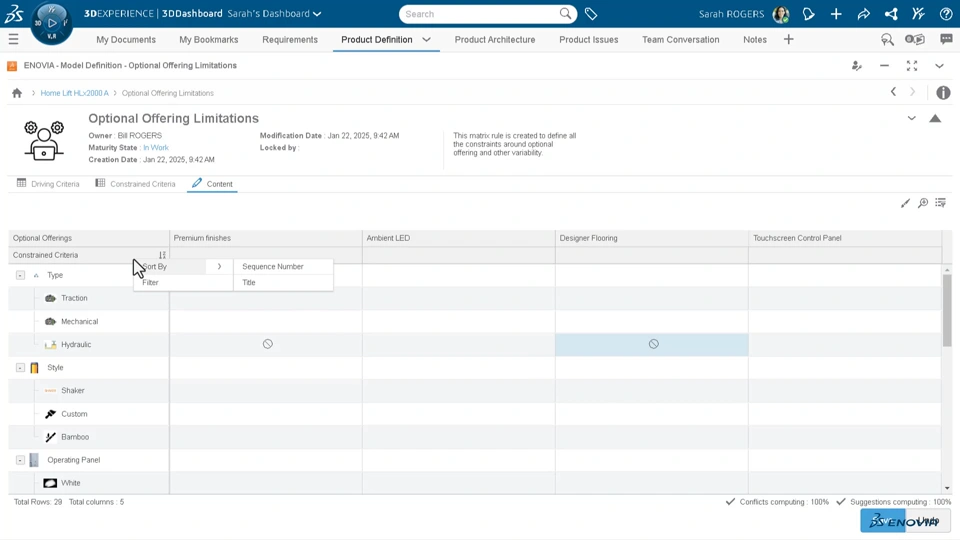Screen dimensions: 960x540
Task: Open the tools and settings icon in top bar
Action: click(x=918, y=13)
